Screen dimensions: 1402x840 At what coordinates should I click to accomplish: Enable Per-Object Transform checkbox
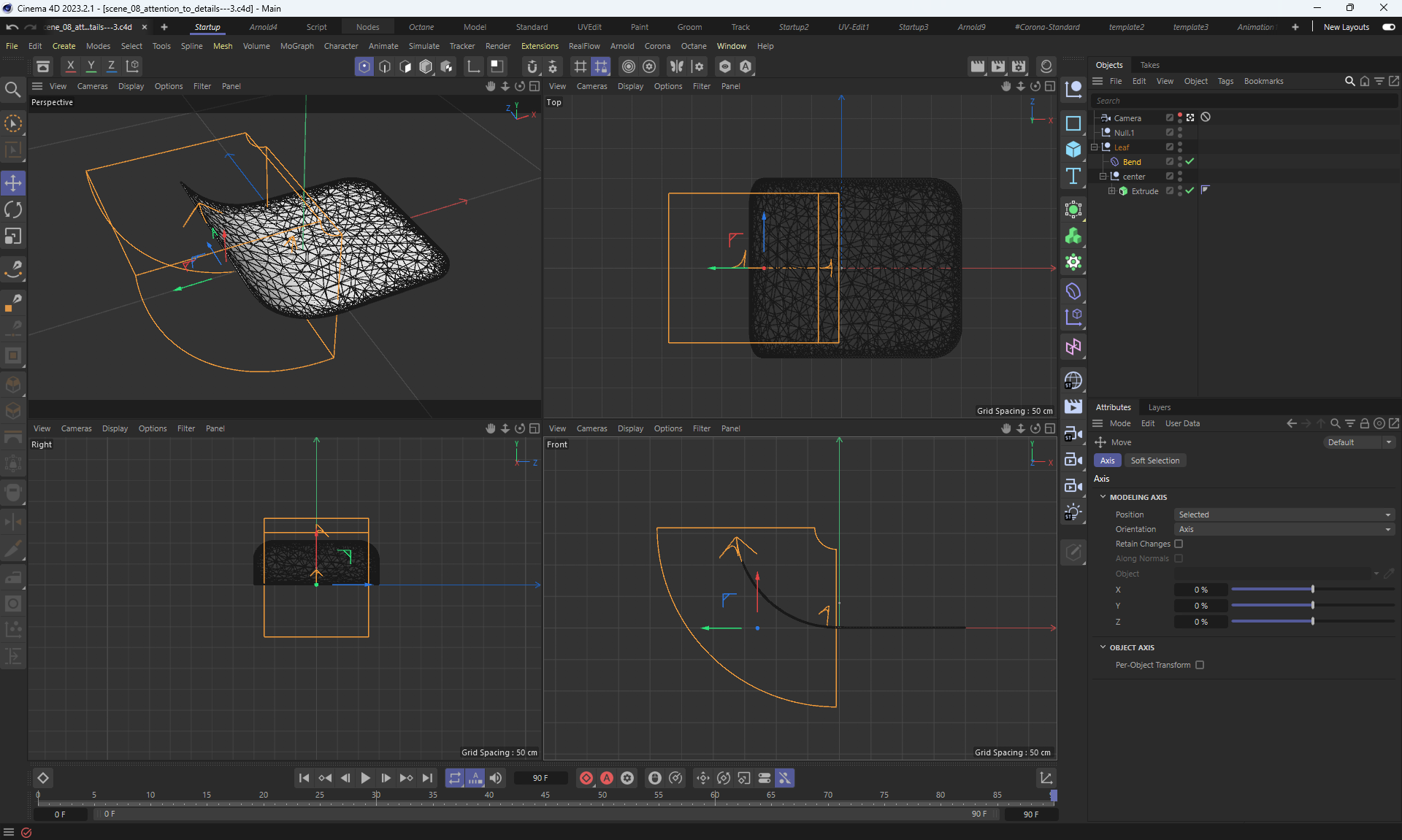[1200, 665]
